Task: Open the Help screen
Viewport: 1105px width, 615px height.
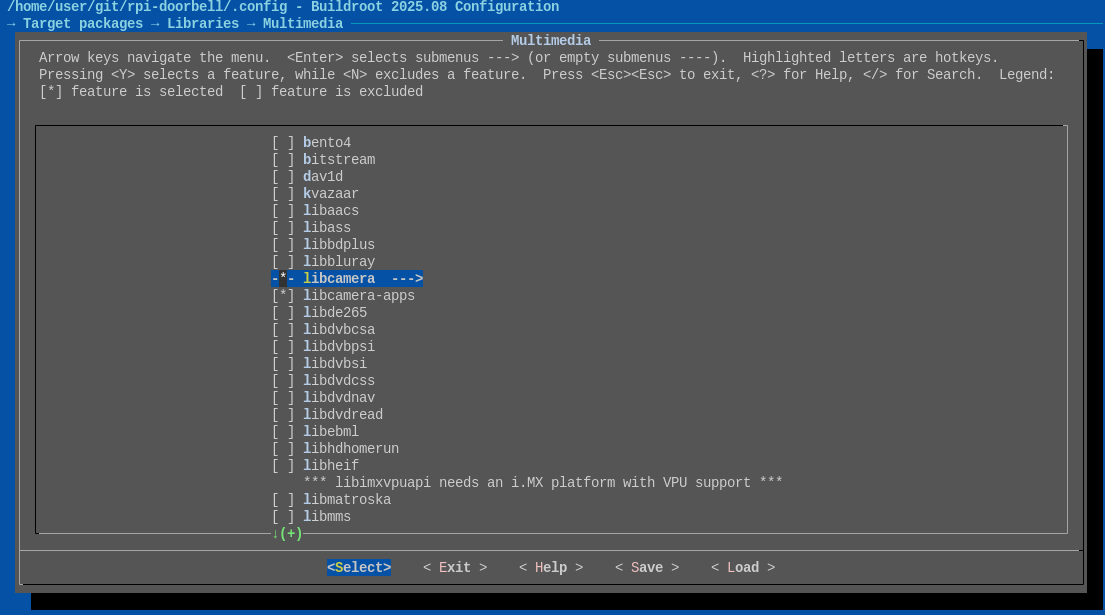Action: pos(550,567)
